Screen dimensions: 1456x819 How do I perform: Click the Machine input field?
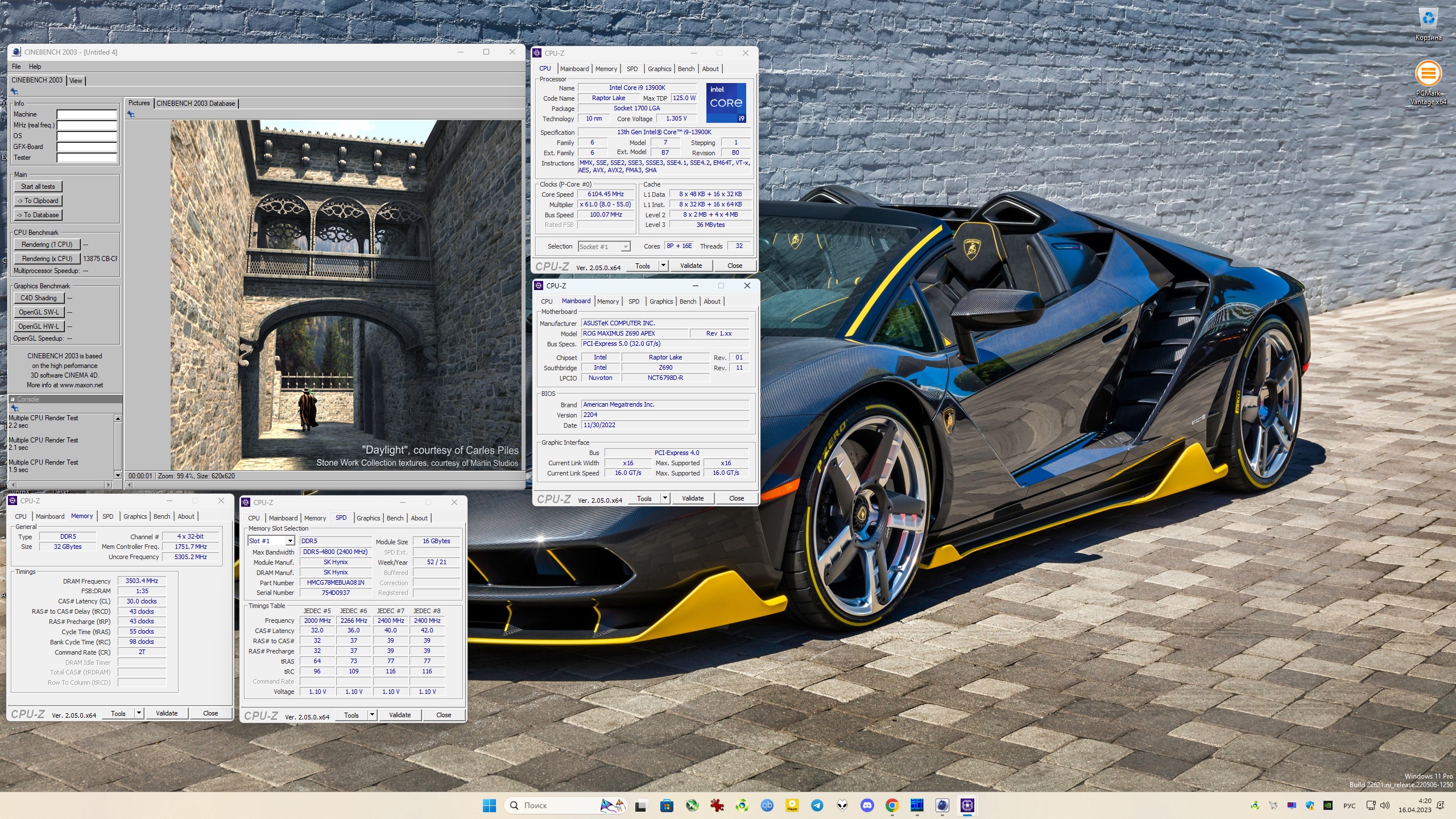(86, 114)
